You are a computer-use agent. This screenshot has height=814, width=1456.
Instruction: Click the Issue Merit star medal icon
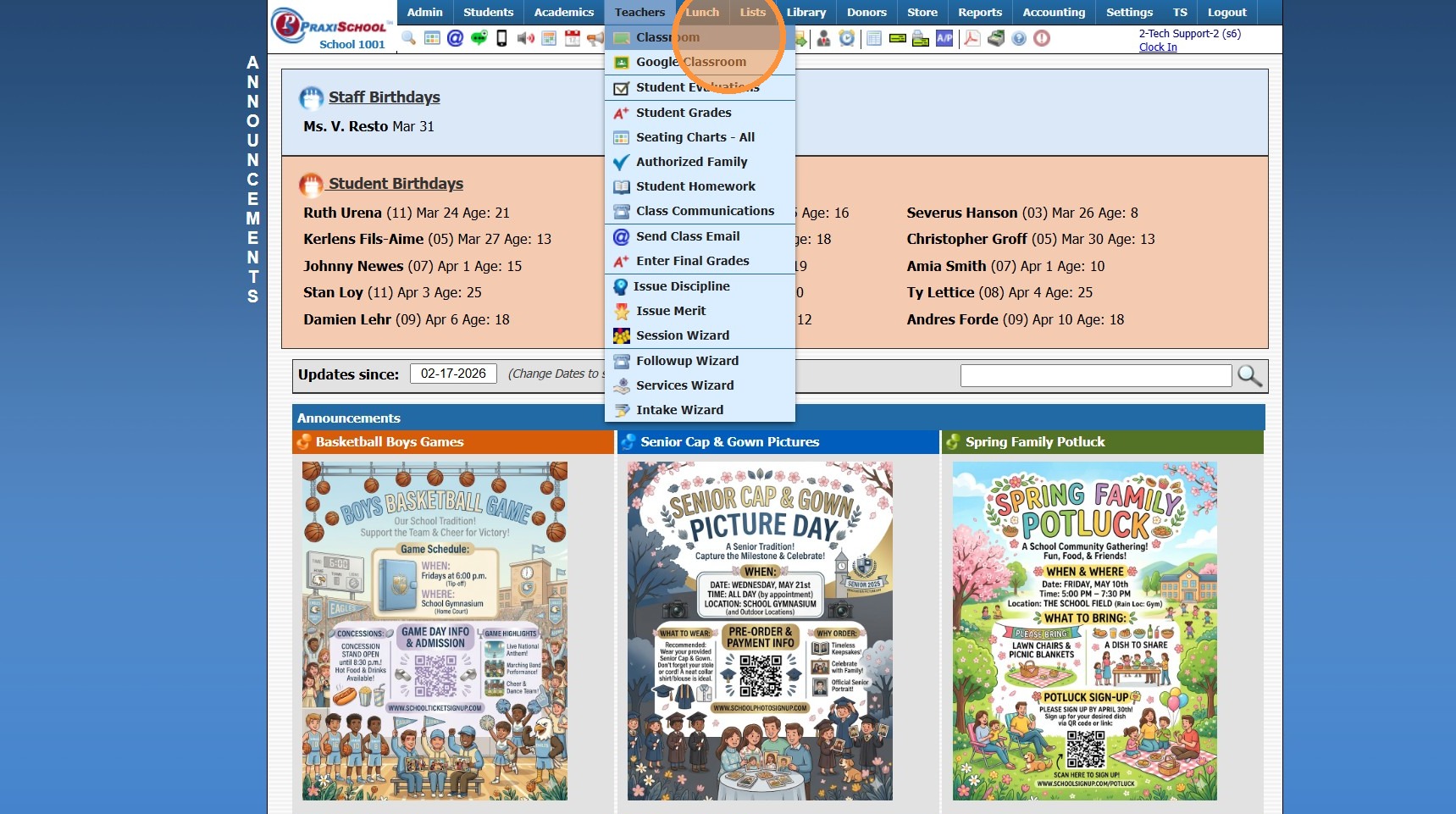[x=622, y=311]
